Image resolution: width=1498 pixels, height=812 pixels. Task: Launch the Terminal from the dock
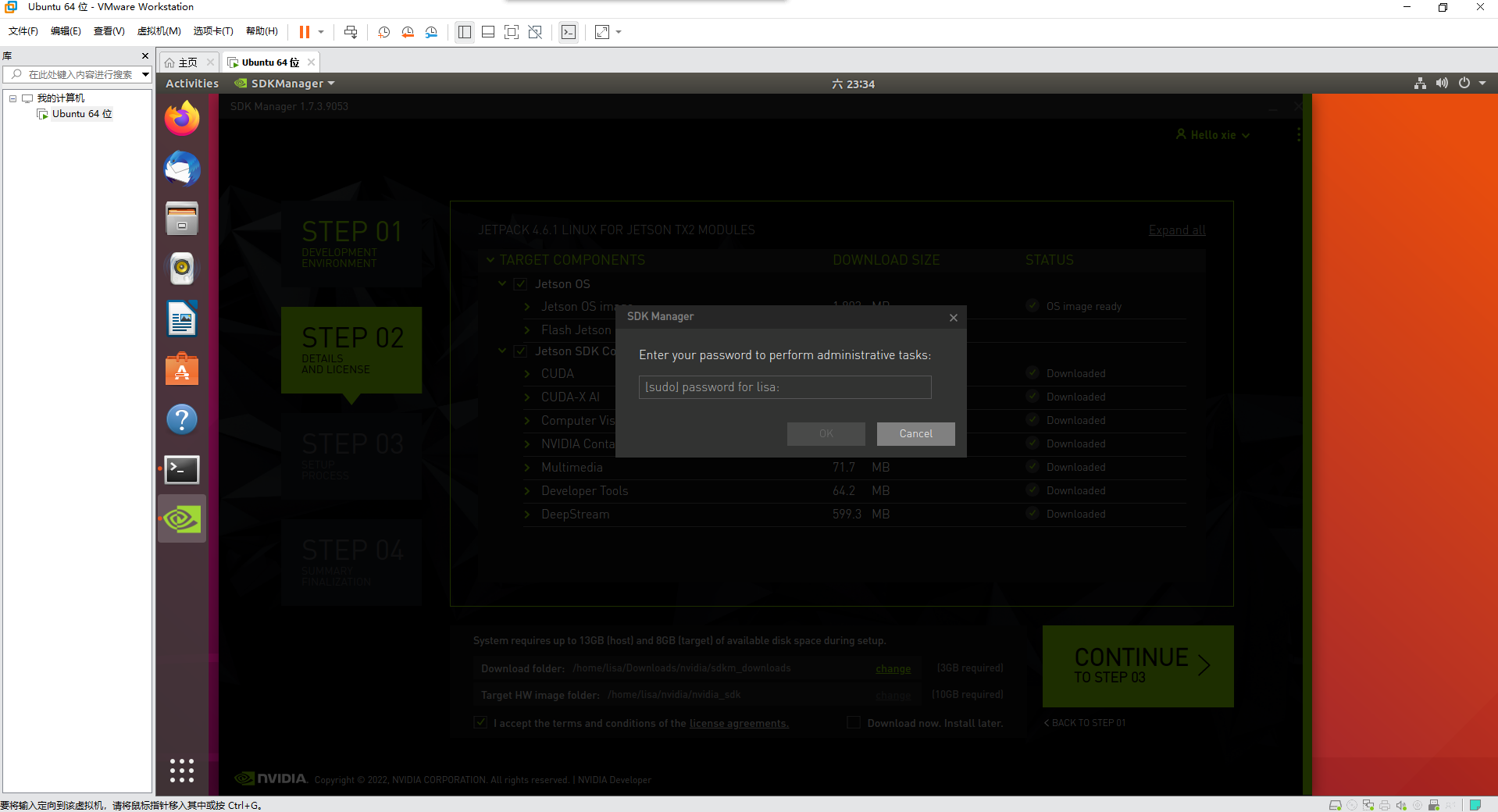(181, 469)
